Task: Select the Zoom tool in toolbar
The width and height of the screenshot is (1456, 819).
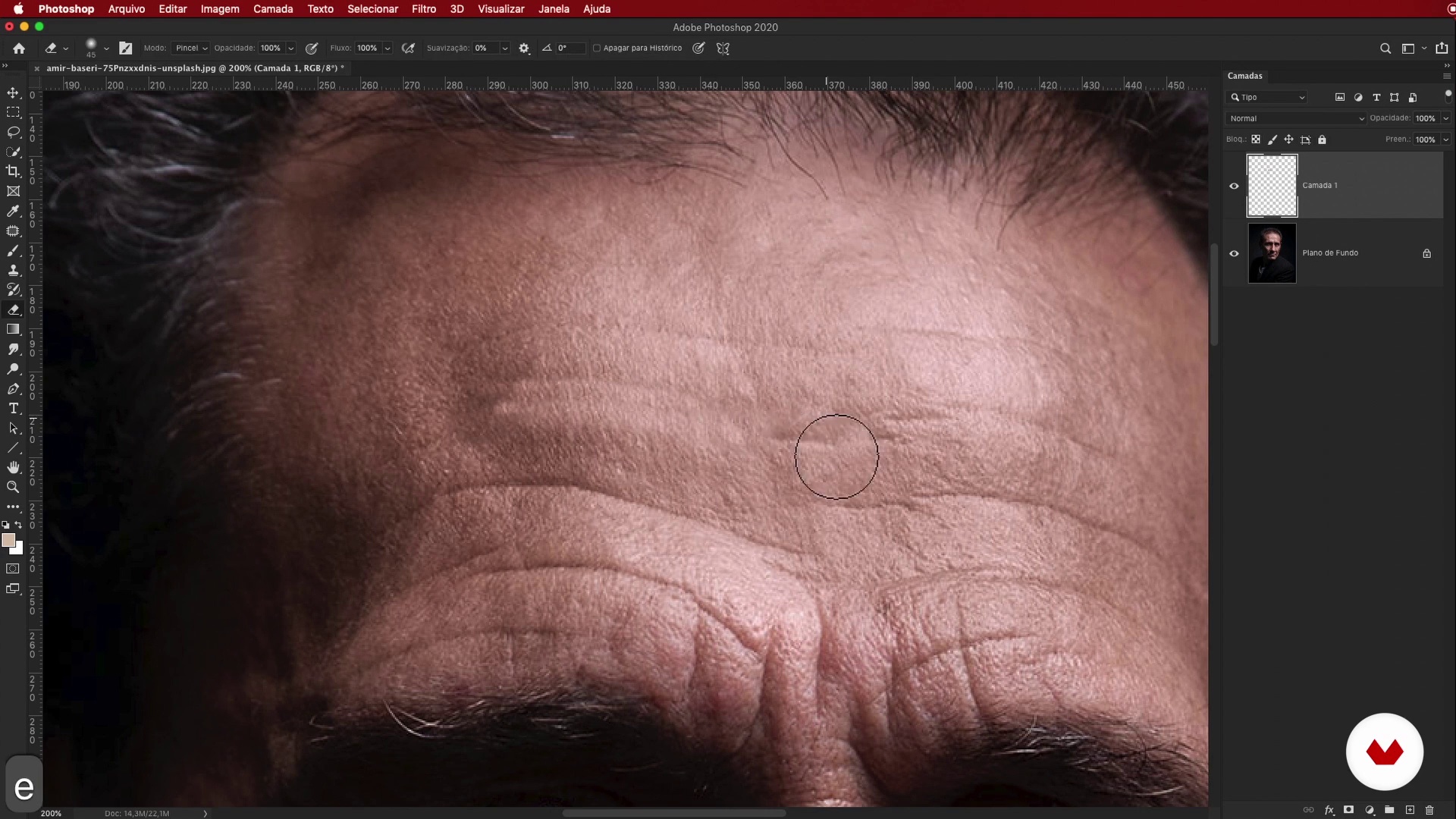Action: coord(13,487)
